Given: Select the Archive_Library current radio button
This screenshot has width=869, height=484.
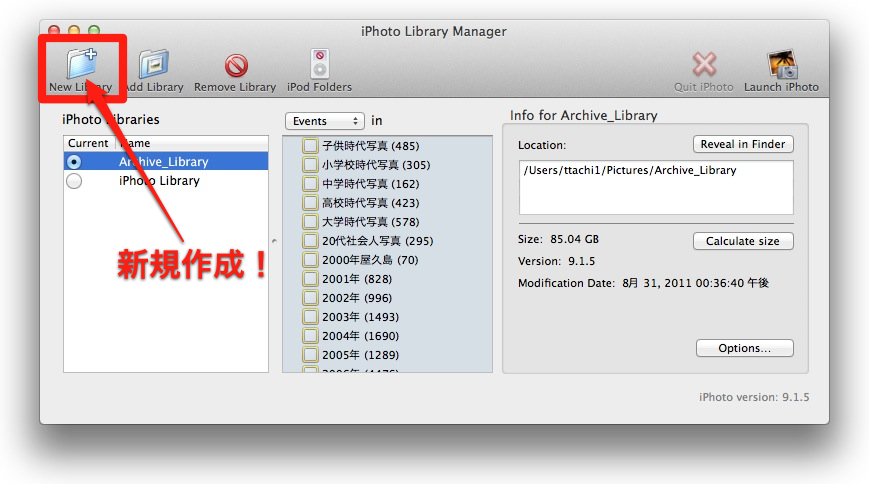Looking at the screenshot, I should [74, 162].
